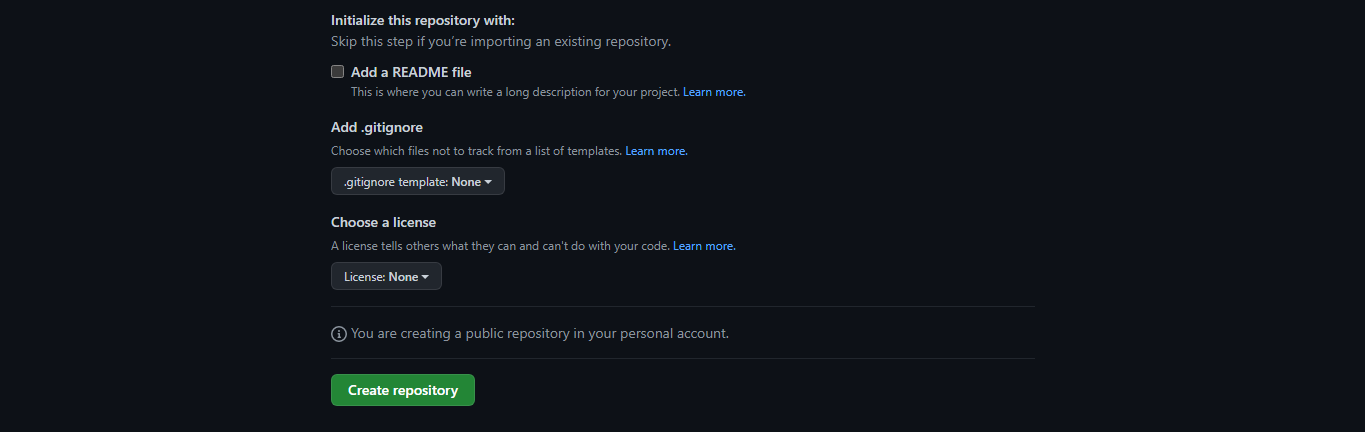The width and height of the screenshot is (1365, 432).
Task: Click 'A license tells others' description text
Action: pyautogui.click(x=500, y=246)
